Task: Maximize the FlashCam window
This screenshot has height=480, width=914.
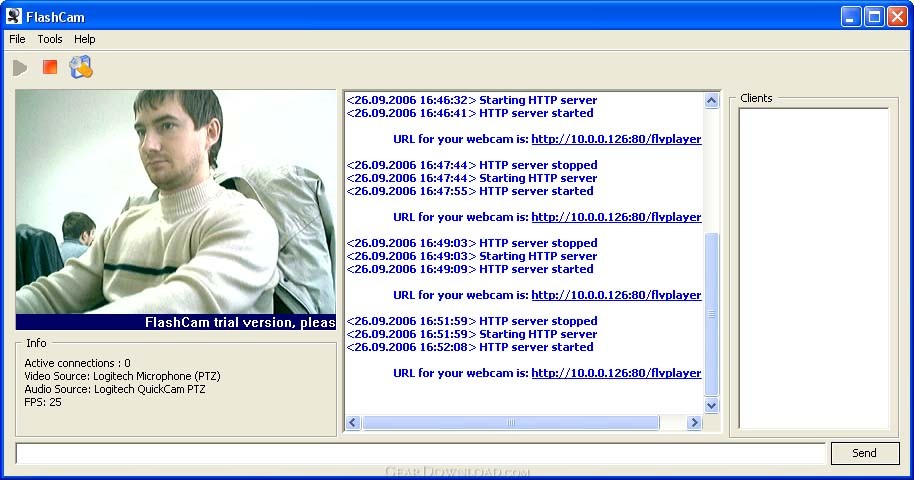Action: click(x=874, y=17)
